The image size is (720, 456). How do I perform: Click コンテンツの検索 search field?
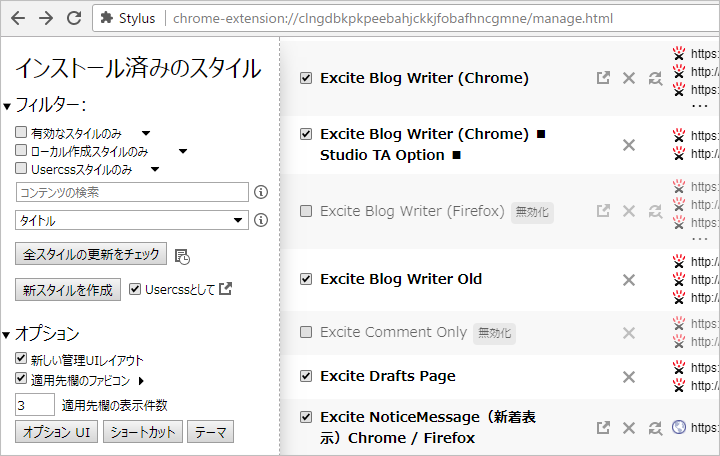132,192
